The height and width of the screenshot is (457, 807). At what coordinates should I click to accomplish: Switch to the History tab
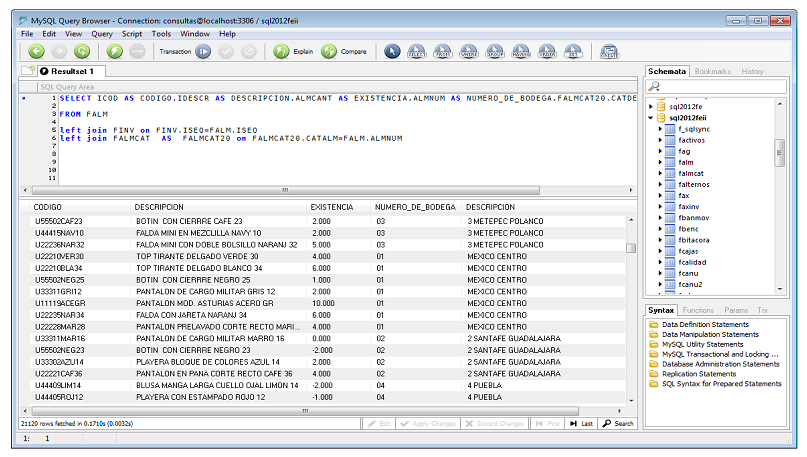coord(752,72)
